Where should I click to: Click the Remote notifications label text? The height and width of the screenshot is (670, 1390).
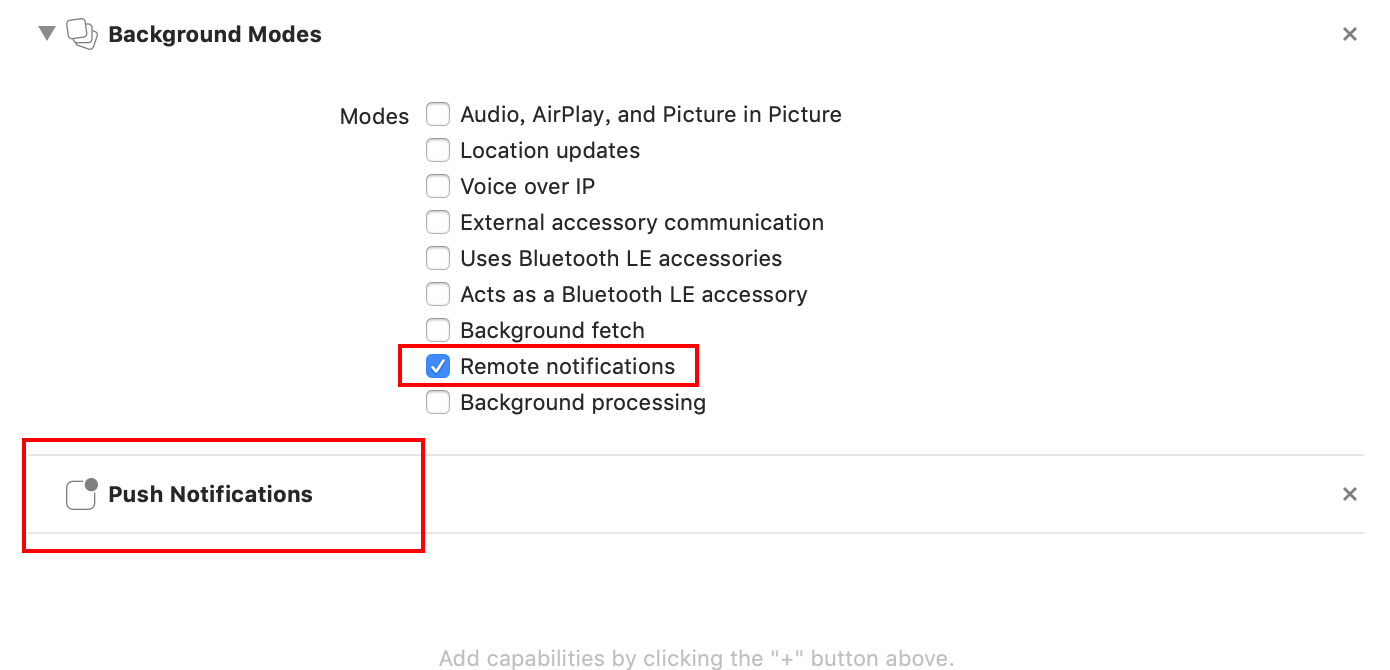(x=568, y=366)
